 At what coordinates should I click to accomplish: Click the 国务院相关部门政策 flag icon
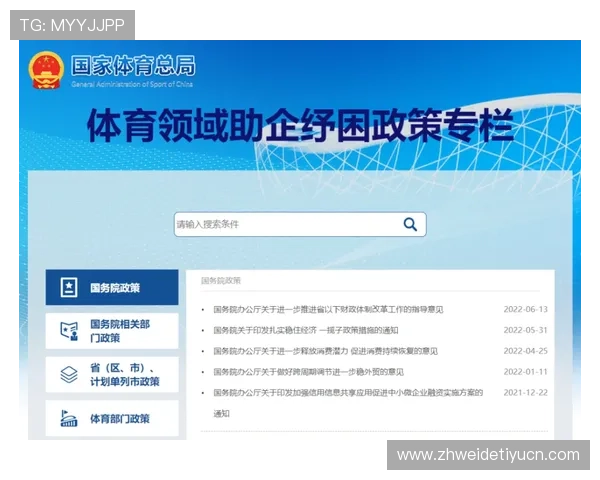69,331
